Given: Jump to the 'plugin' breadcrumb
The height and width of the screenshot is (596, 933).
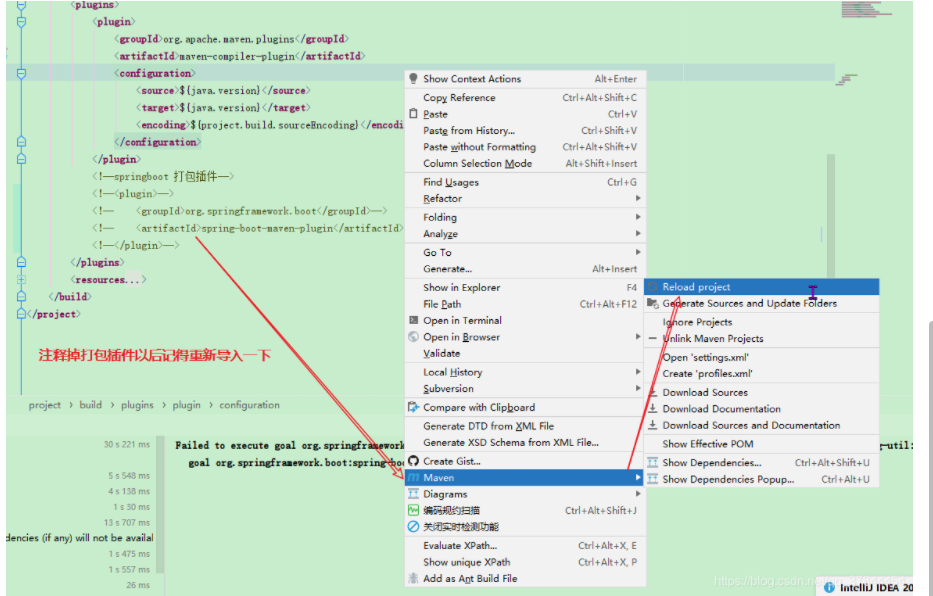Looking at the screenshot, I should [186, 405].
